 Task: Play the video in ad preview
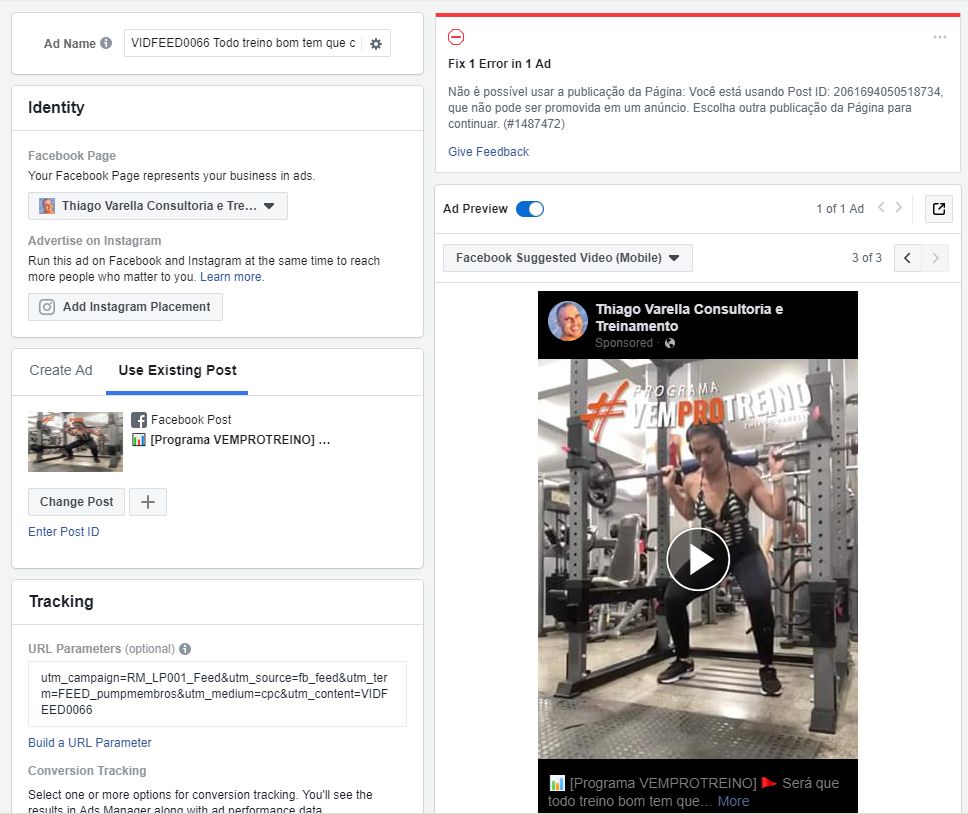click(698, 559)
